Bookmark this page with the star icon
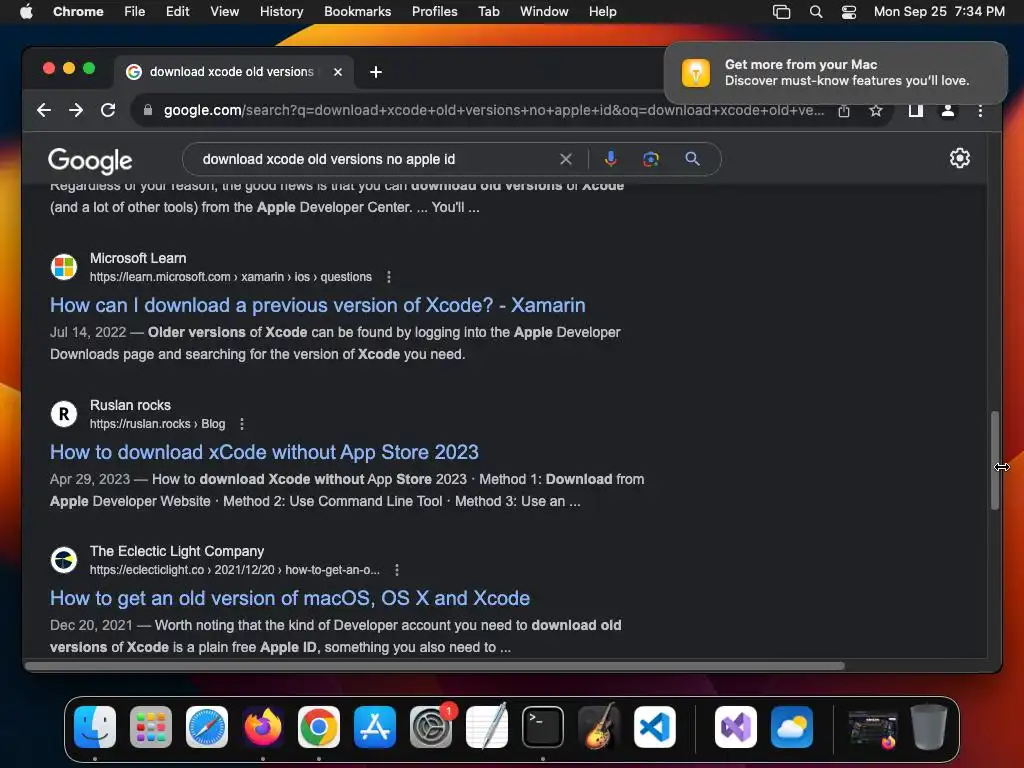The height and width of the screenshot is (768, 1024). pyautogui.click(x=876, y=111)
